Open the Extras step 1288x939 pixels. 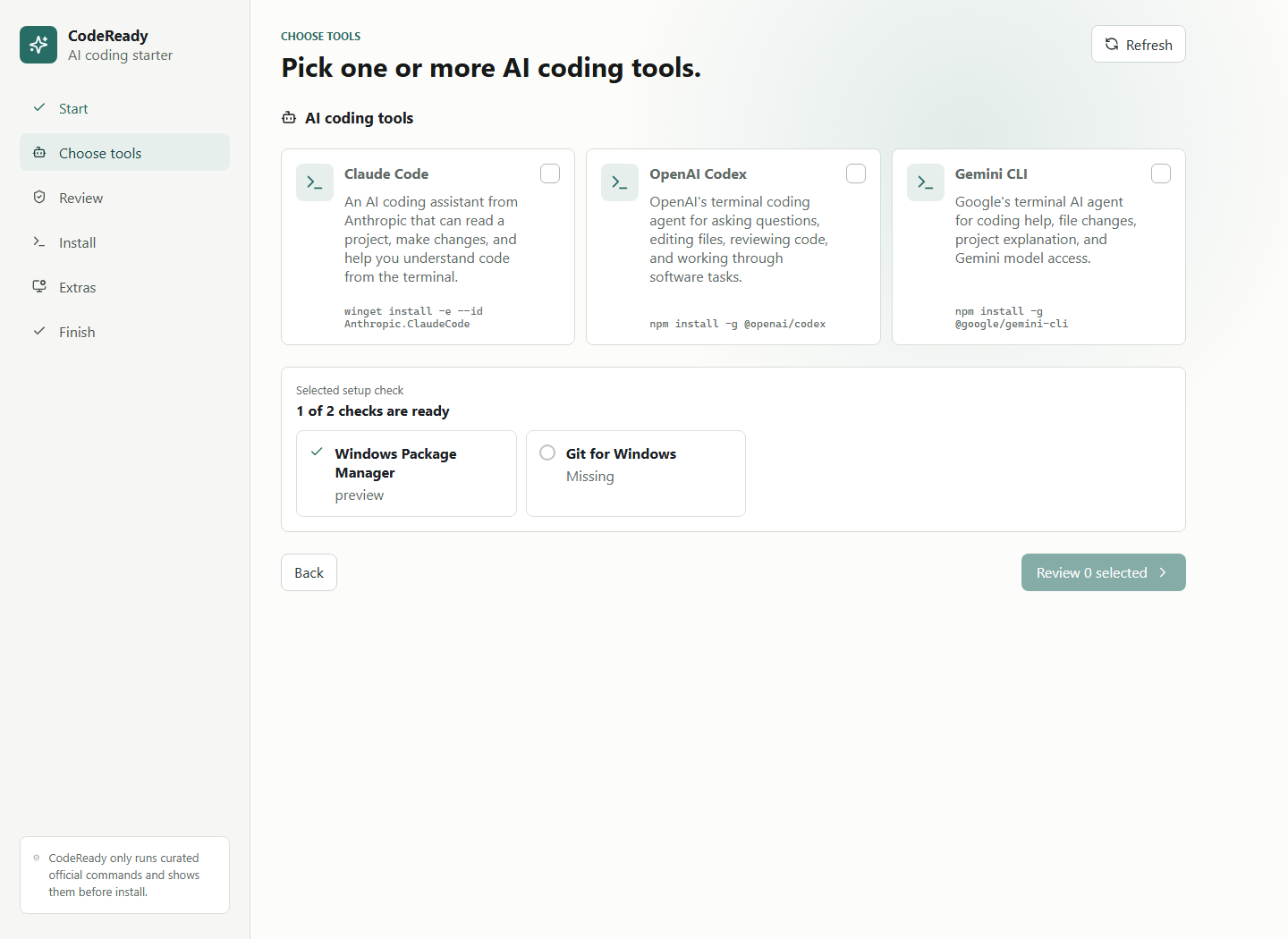coord(124,287)
